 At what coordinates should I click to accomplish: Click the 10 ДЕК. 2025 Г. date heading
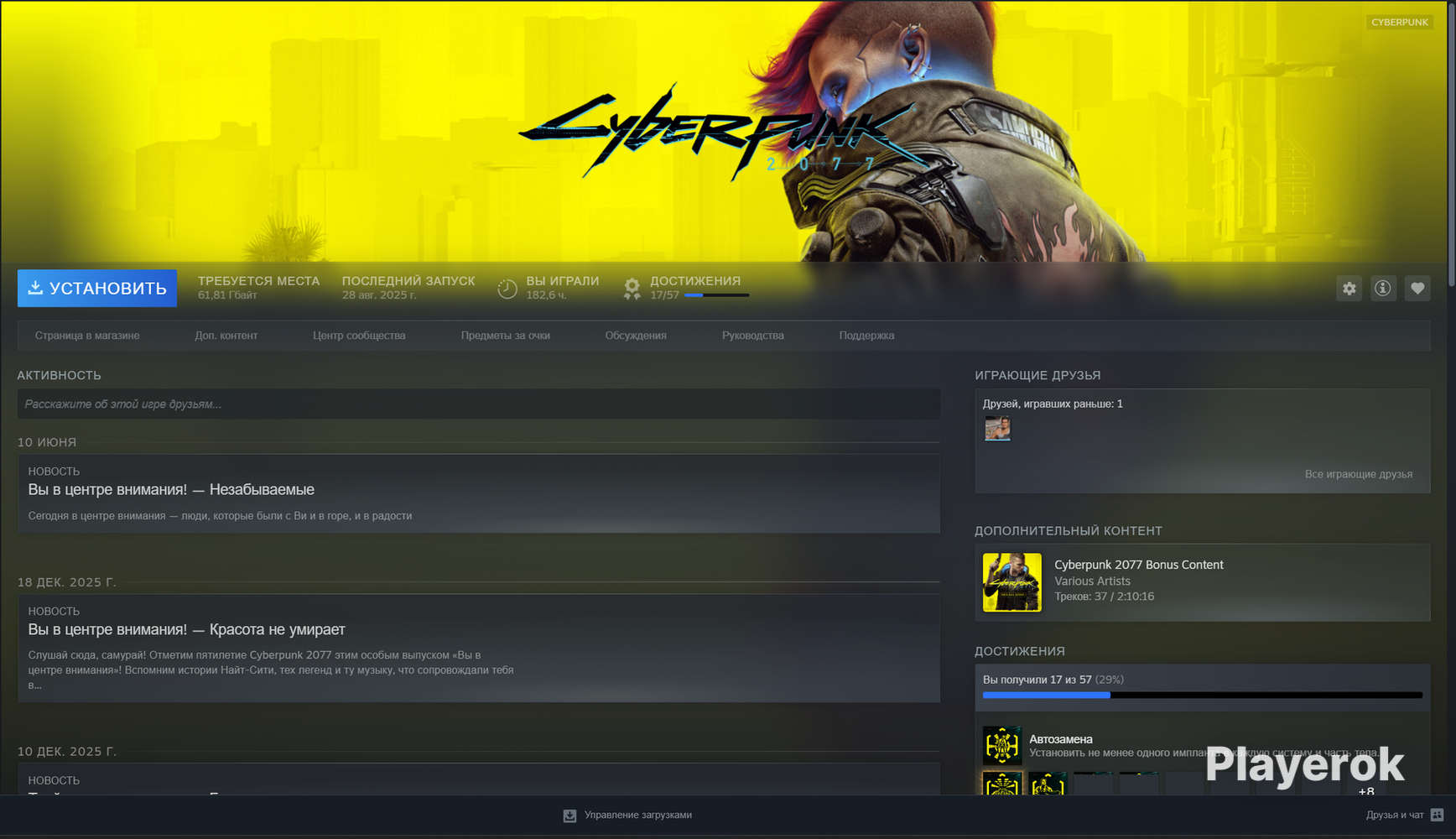67,752
